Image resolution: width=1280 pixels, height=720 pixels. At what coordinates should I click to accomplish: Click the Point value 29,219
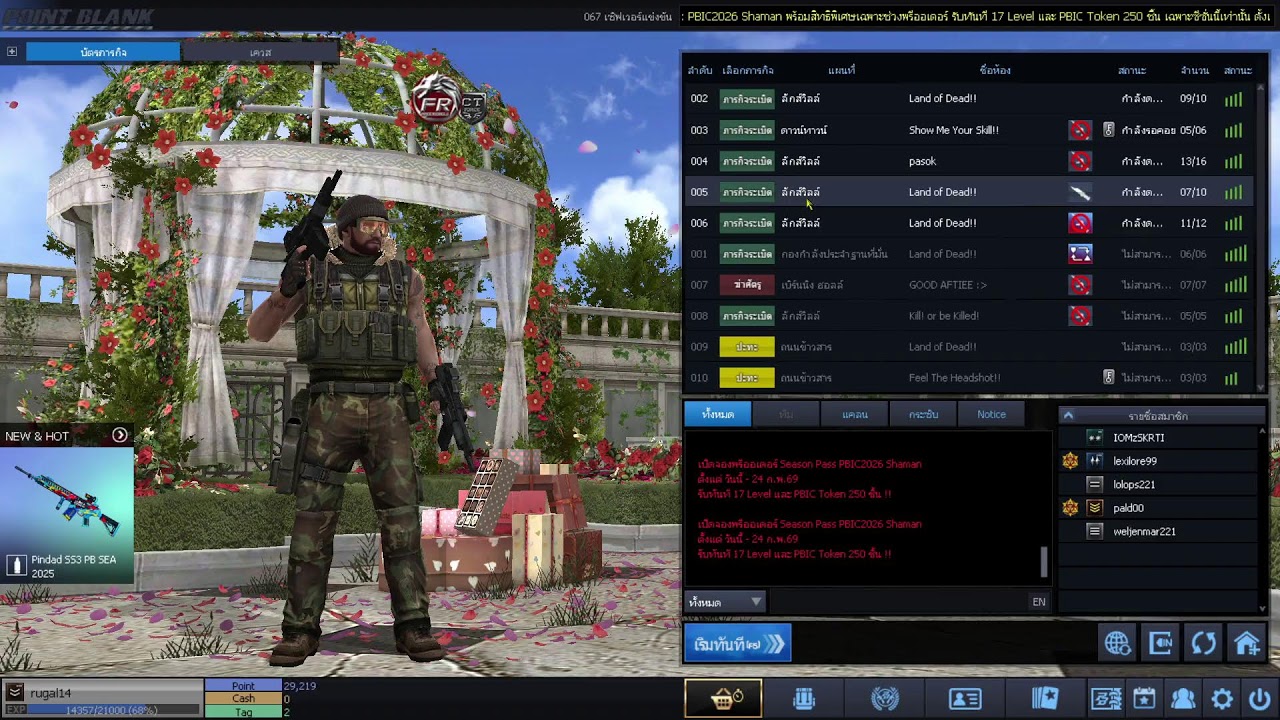[300, 686]
